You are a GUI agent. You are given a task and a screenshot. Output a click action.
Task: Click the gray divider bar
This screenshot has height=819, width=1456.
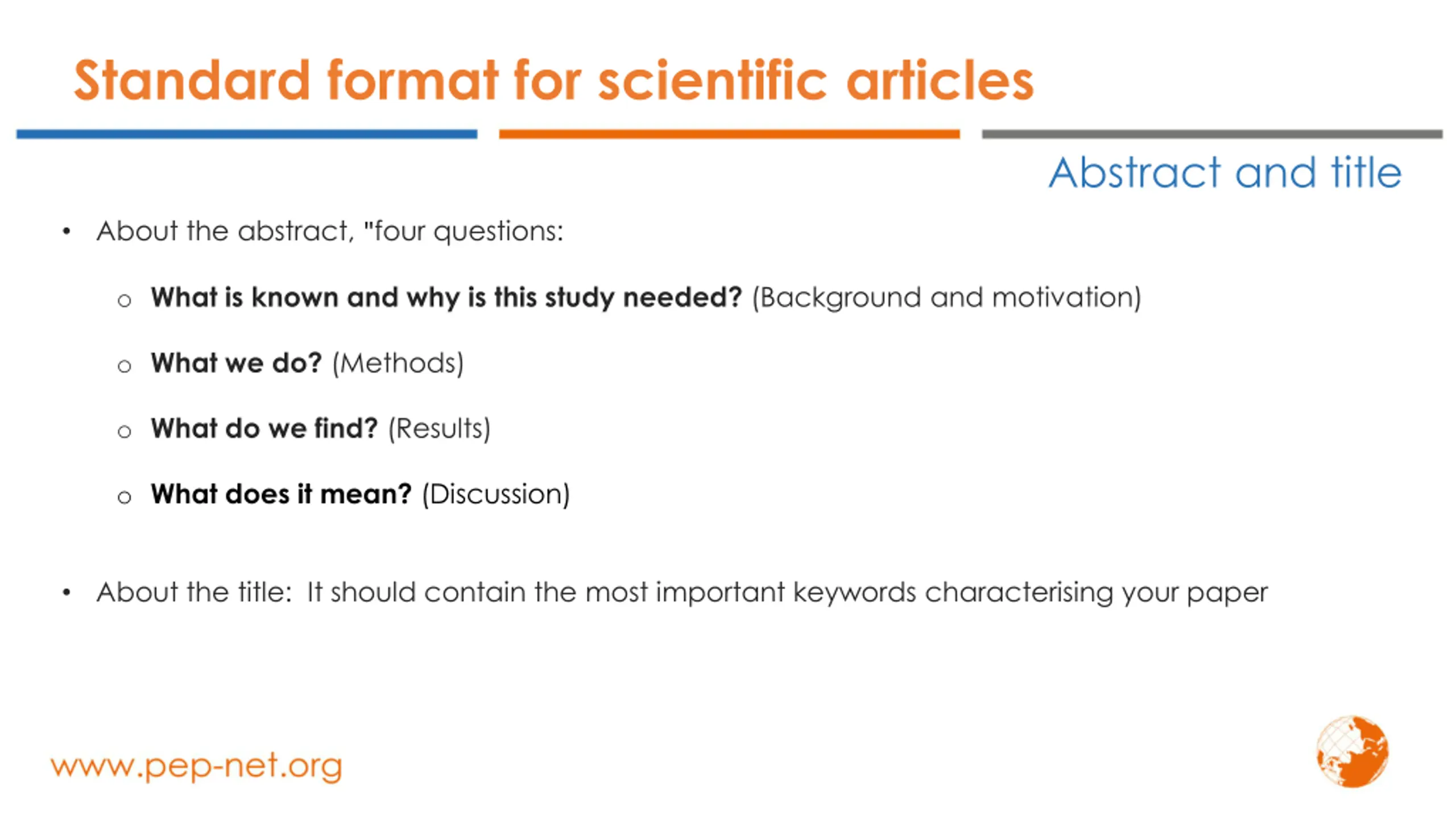(x=1212, y=134)
